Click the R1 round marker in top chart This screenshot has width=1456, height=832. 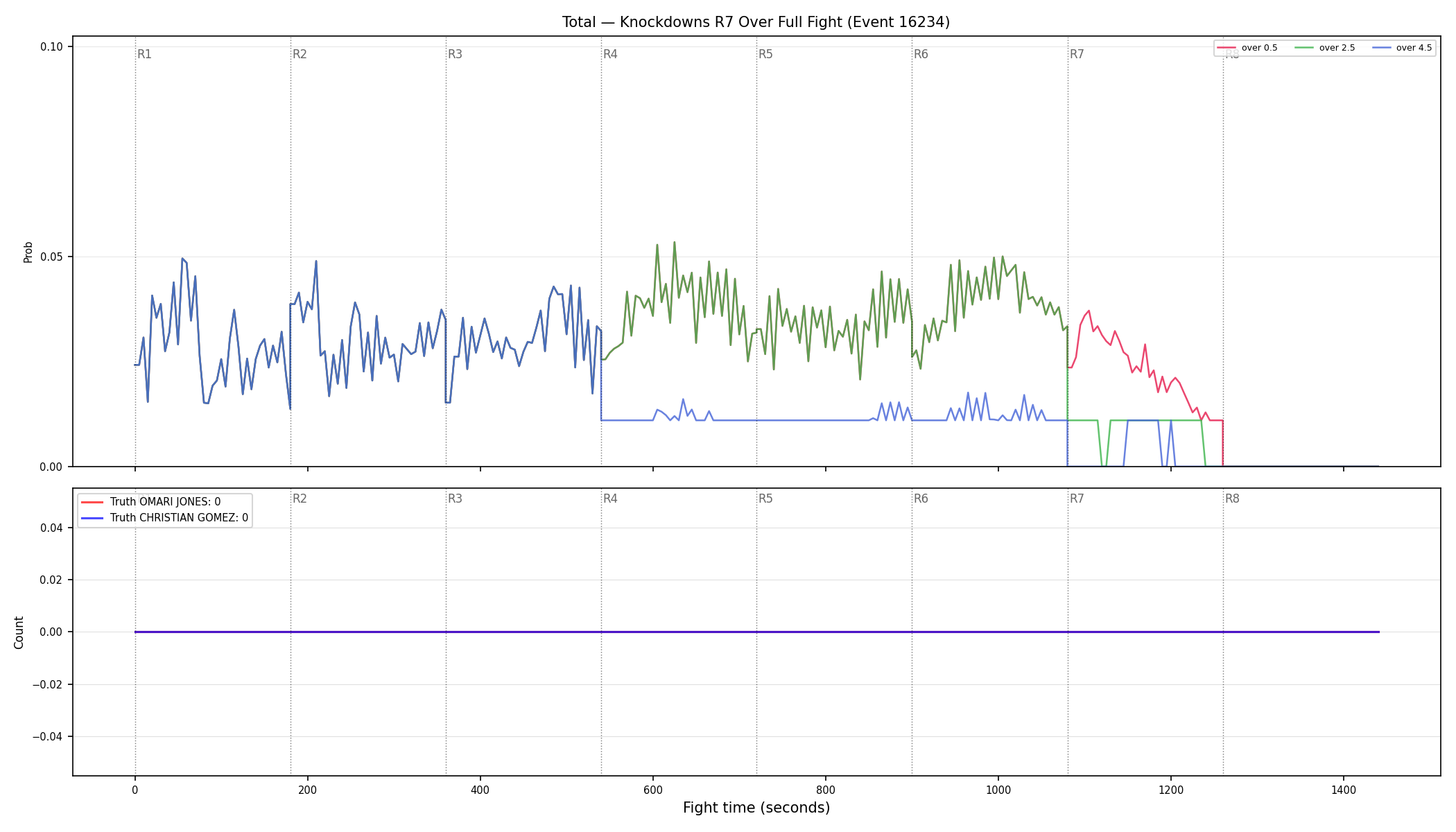(x=144, y=54)
